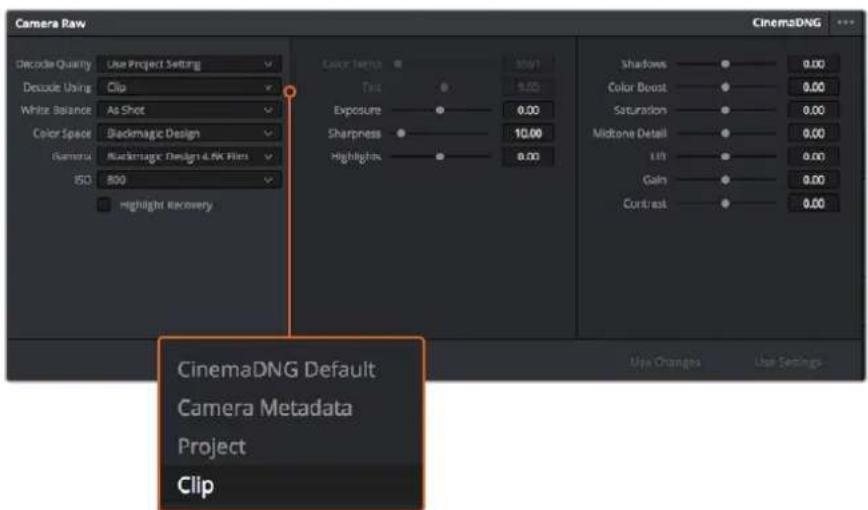The image size is (868, 510).
Task: Click the Saturation value field
Action: click(x=813, y=110)
